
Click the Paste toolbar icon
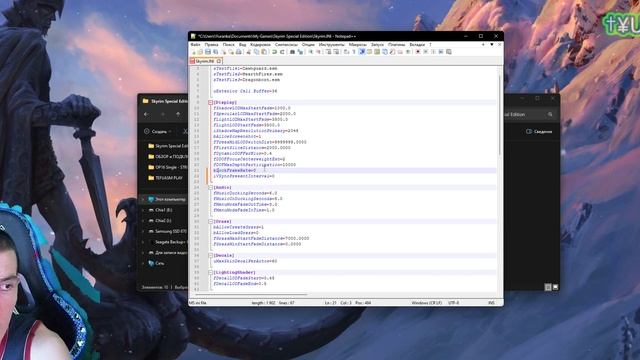[x=264, y=52]
